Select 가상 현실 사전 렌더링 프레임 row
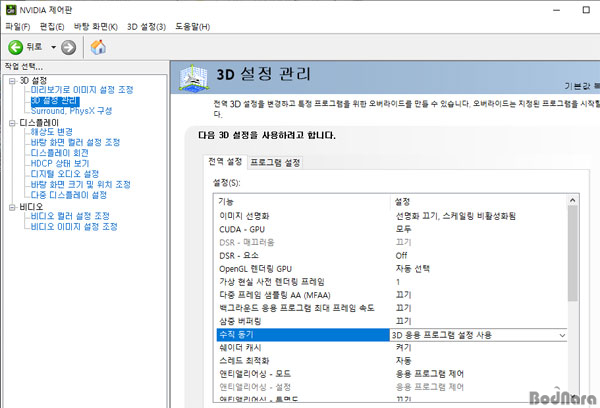600x408 pixels. click(x=391, y=282)
